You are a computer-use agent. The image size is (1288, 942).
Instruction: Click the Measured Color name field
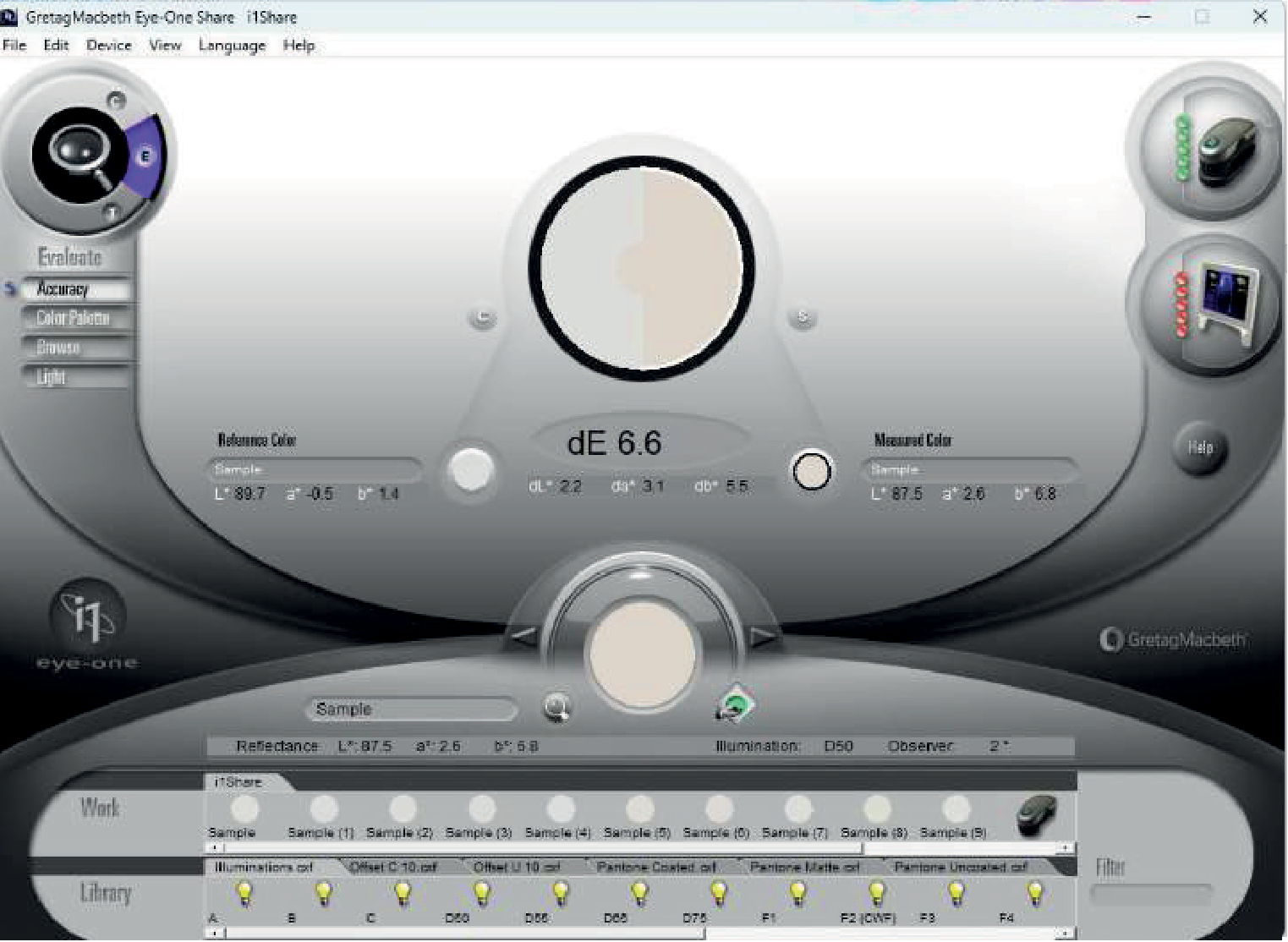970,469
